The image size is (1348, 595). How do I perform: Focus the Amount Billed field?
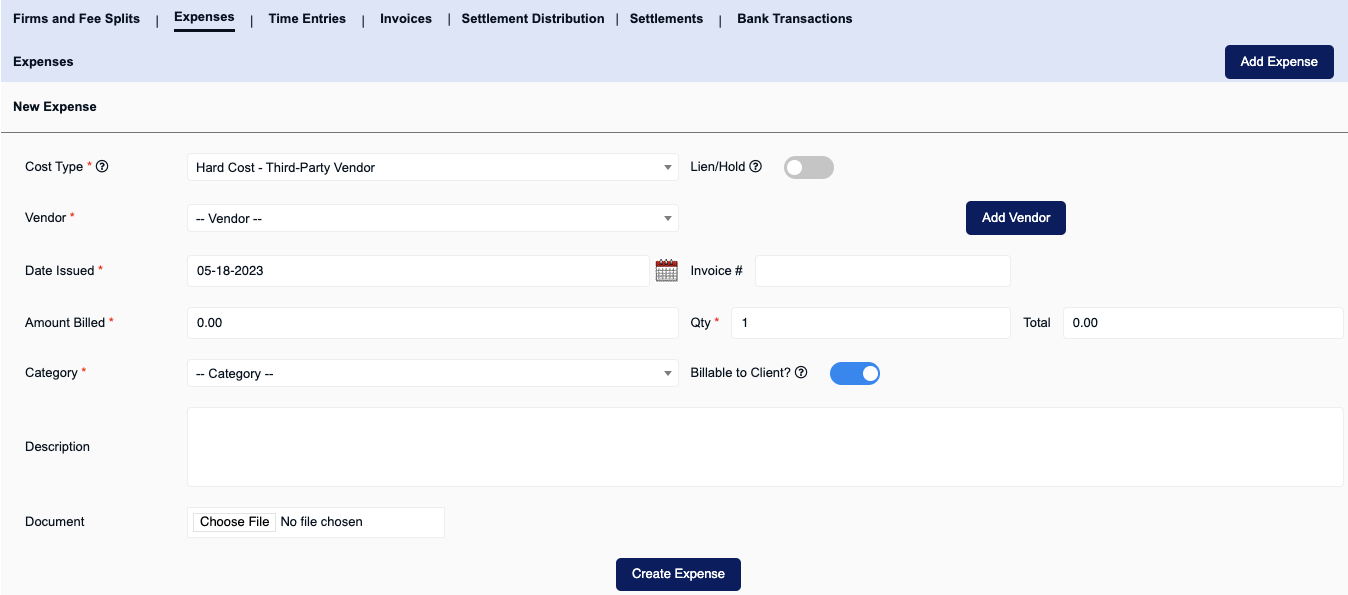[x=433, y=323]
